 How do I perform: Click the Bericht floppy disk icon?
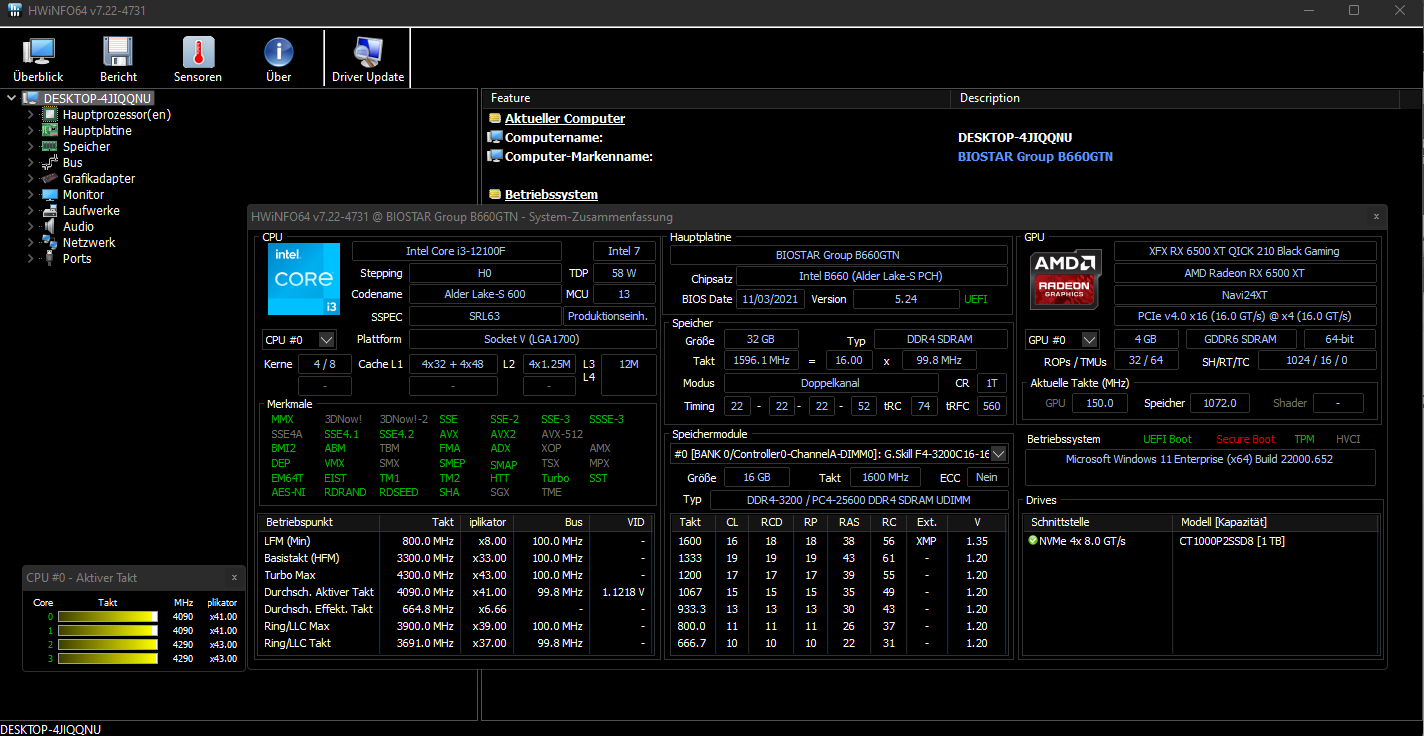pos(118,52)
